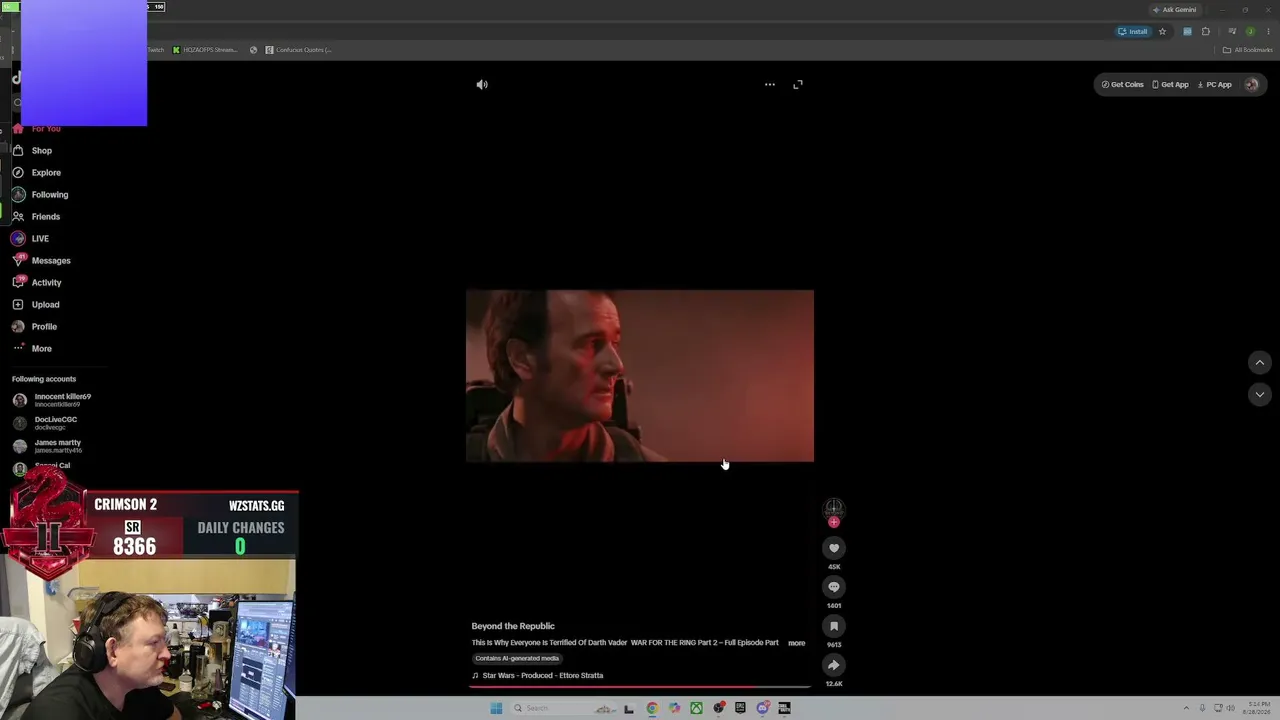Bookmark this page with the star icon
Screen dimensions: 1280x720
(1162, 32)
